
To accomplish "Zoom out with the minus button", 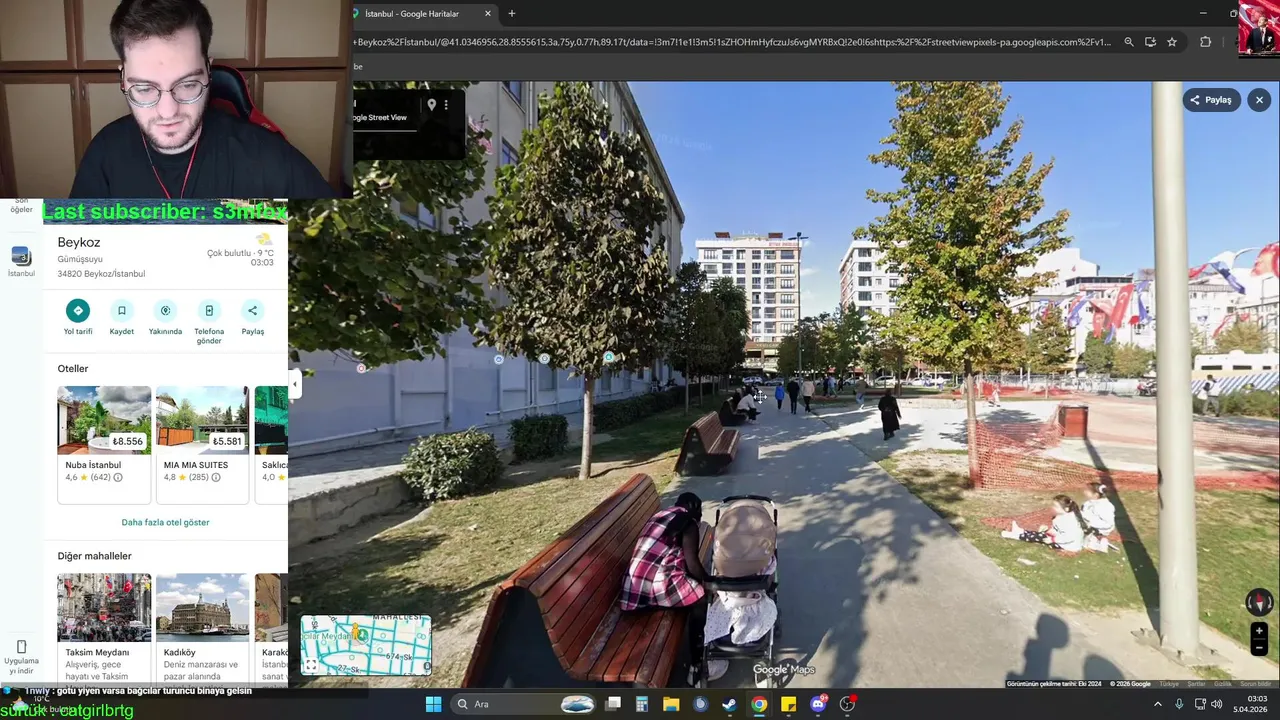I will click(1259, 648).
